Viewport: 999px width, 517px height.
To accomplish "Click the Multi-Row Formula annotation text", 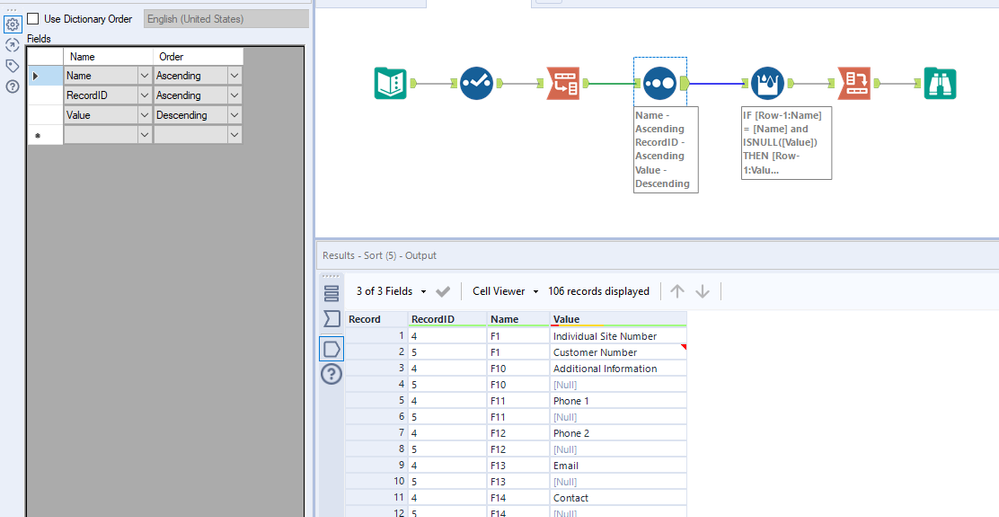I will pyautogui.click(x=786, y=143).
